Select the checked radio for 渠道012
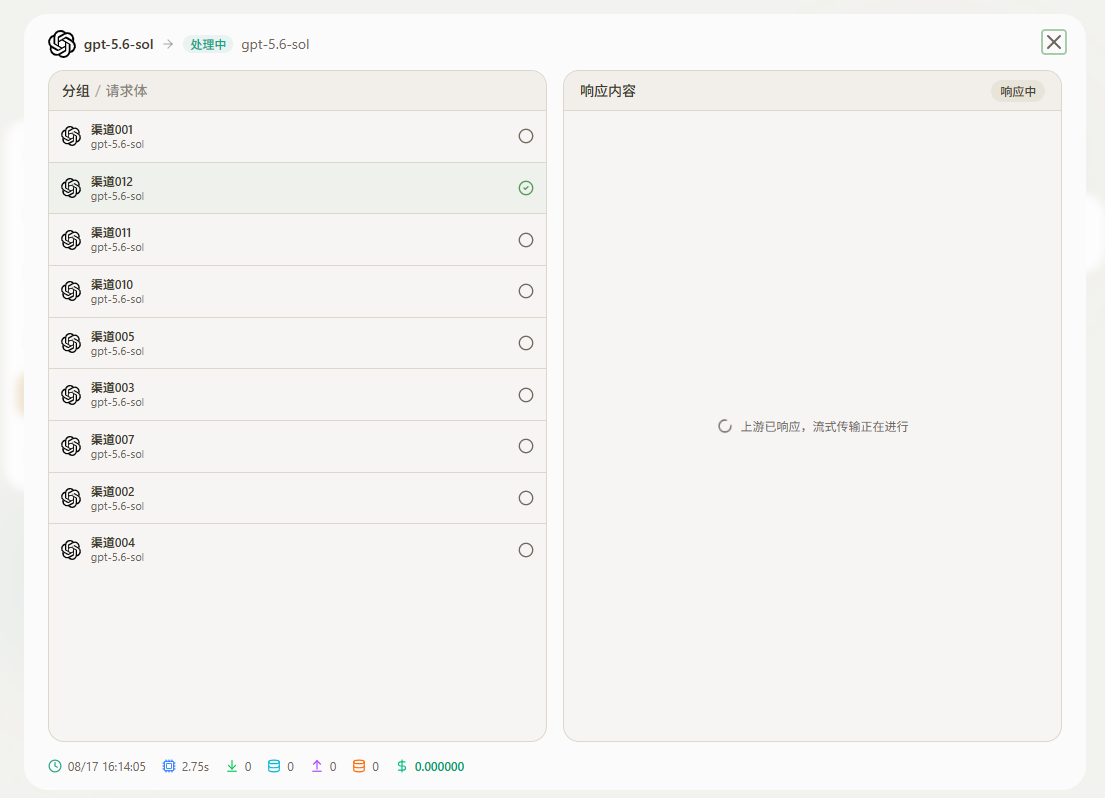Screen dimensions: 1105x798 (526, 188)
